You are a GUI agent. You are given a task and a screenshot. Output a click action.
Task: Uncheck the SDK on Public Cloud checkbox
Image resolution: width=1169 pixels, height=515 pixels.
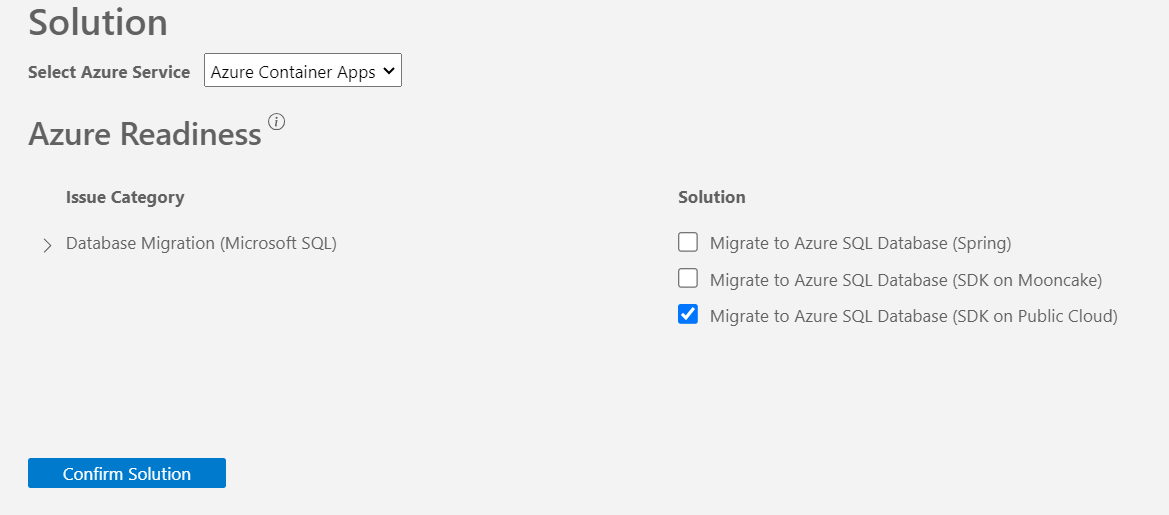click(x=687, y=315)
